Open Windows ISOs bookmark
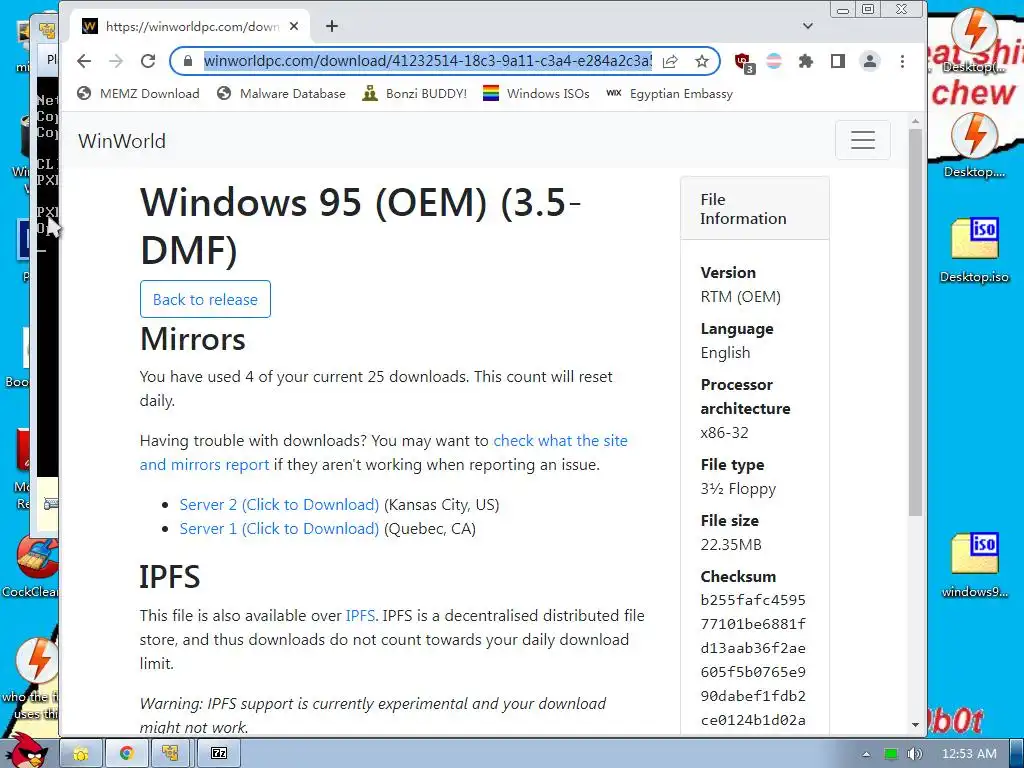The height and width of the screenshot is (768, 1024). 536,94
